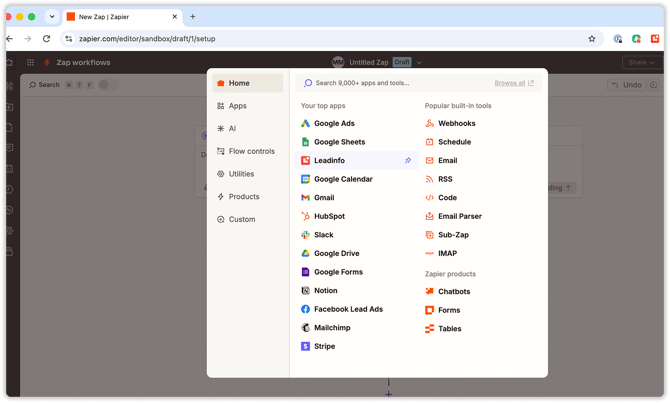This screenshot has height=403, width=670.
Task: Add a step with plus button
Action: point(388,394)
